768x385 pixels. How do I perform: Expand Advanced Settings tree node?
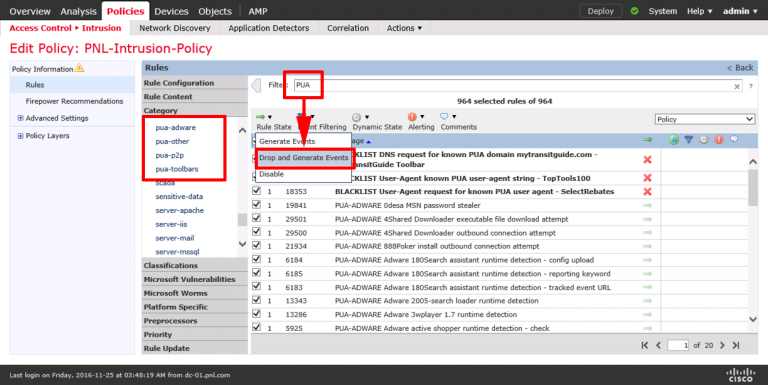click(x=20, y=118)
